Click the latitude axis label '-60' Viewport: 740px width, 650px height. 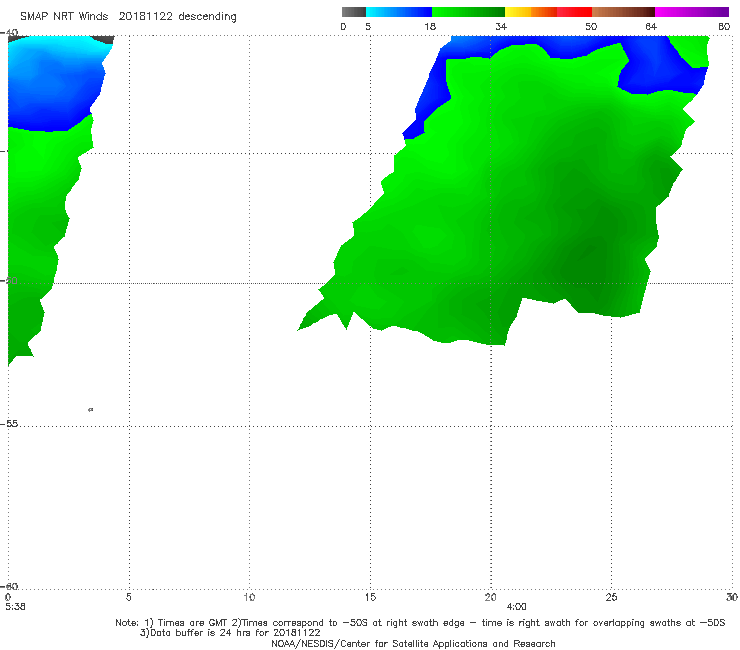click(9, 586)
